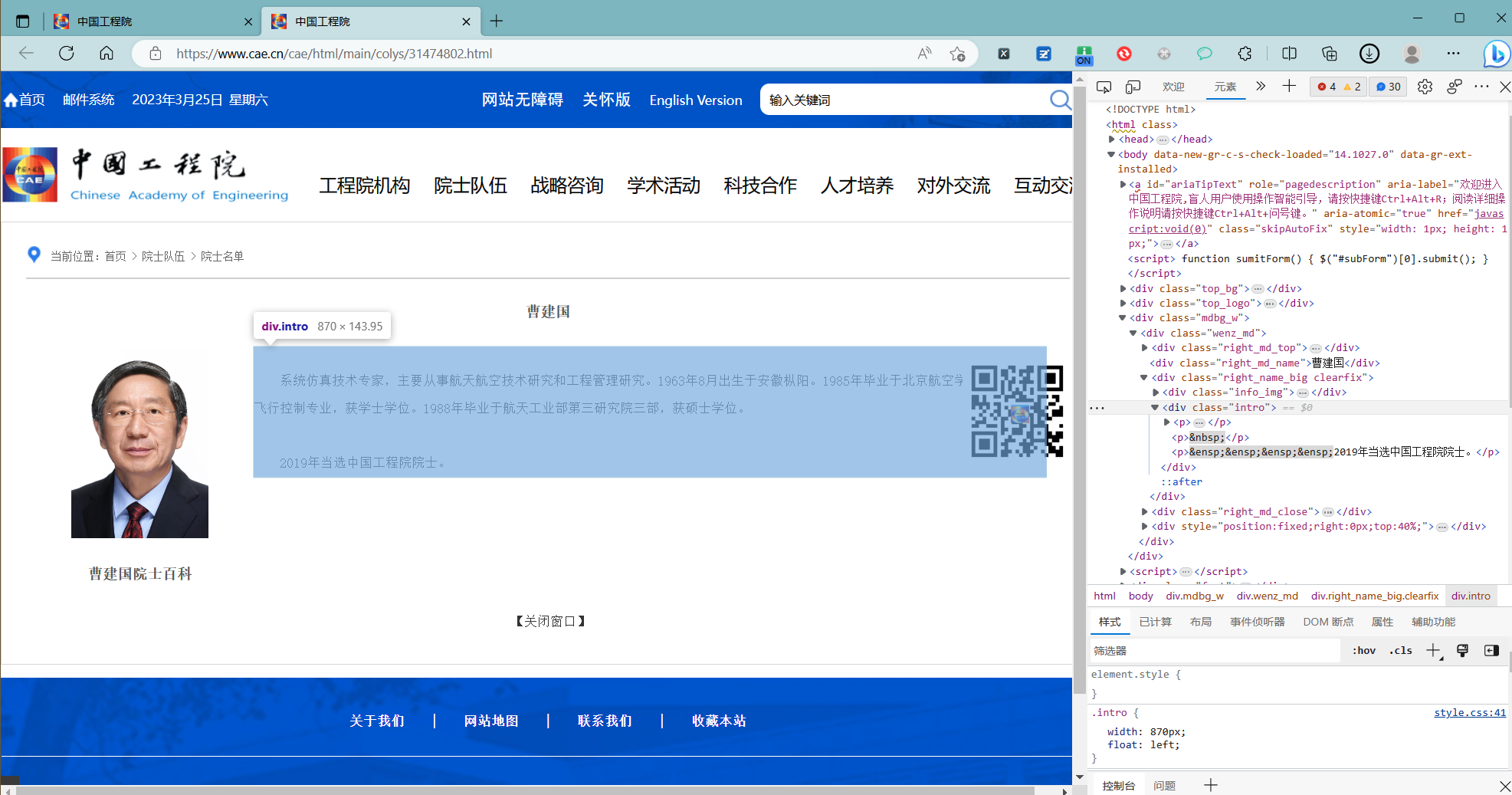Open the user profile avatar icon
Image resolution: width=1512 pixels, height=795 pixels.
[1412, 54]
